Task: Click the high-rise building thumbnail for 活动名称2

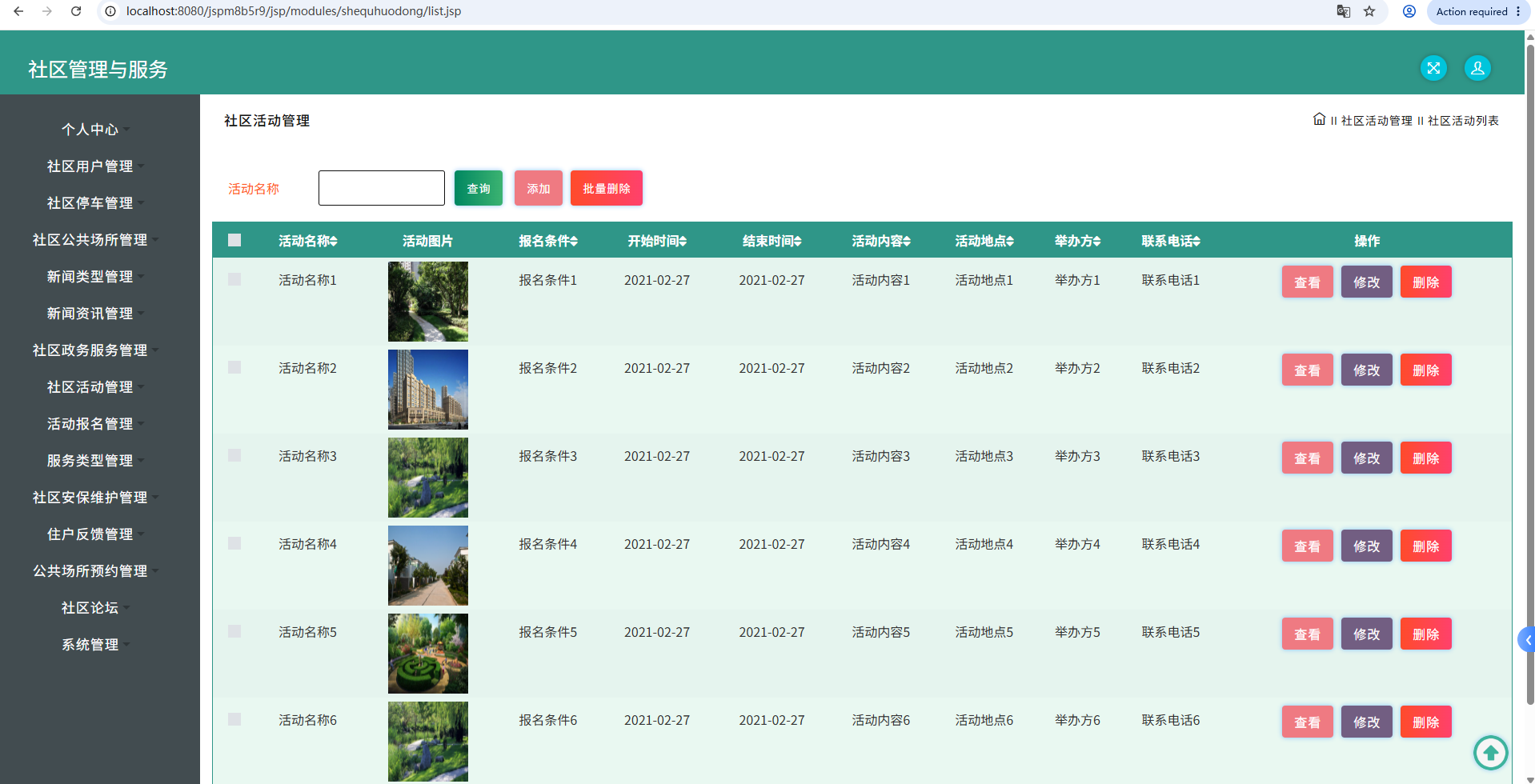Action: 428,390
